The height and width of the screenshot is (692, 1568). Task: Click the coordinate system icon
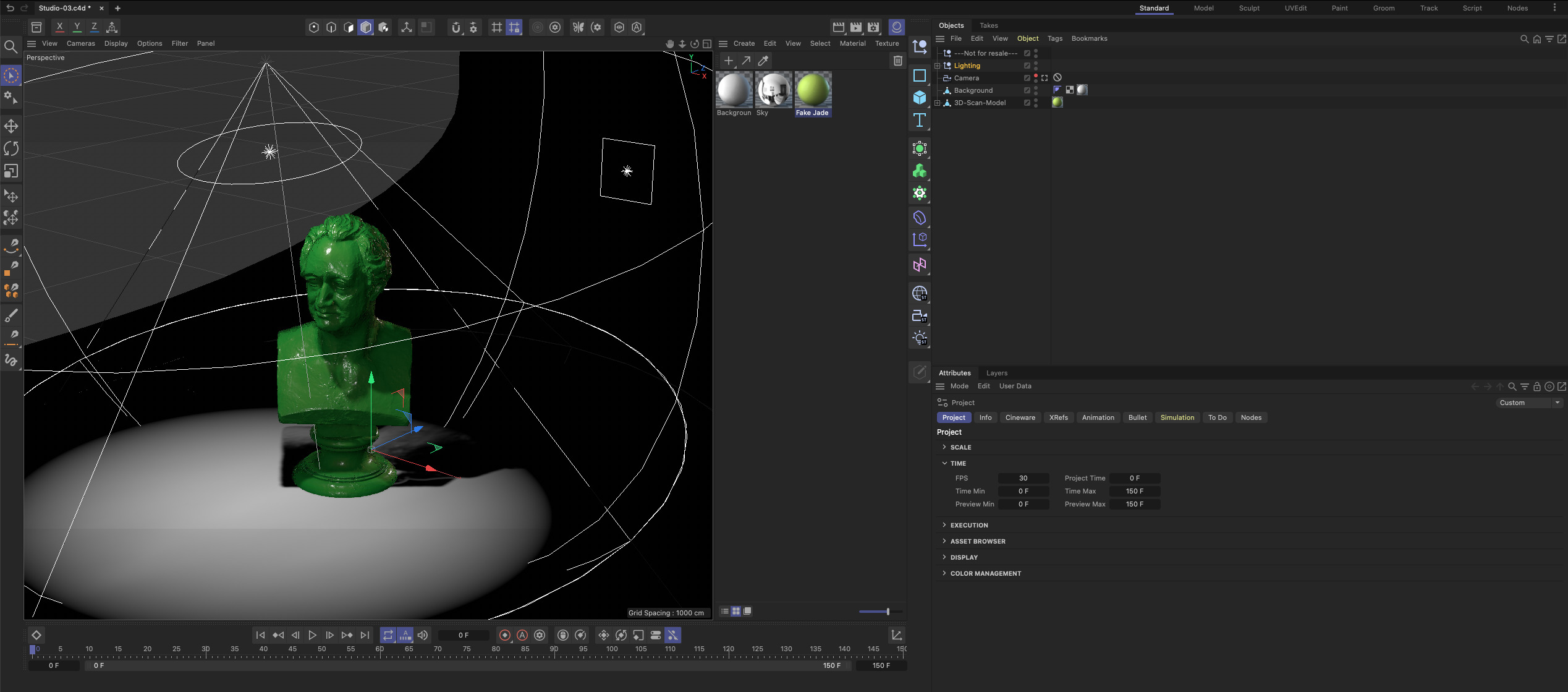[x=112, y=27]
